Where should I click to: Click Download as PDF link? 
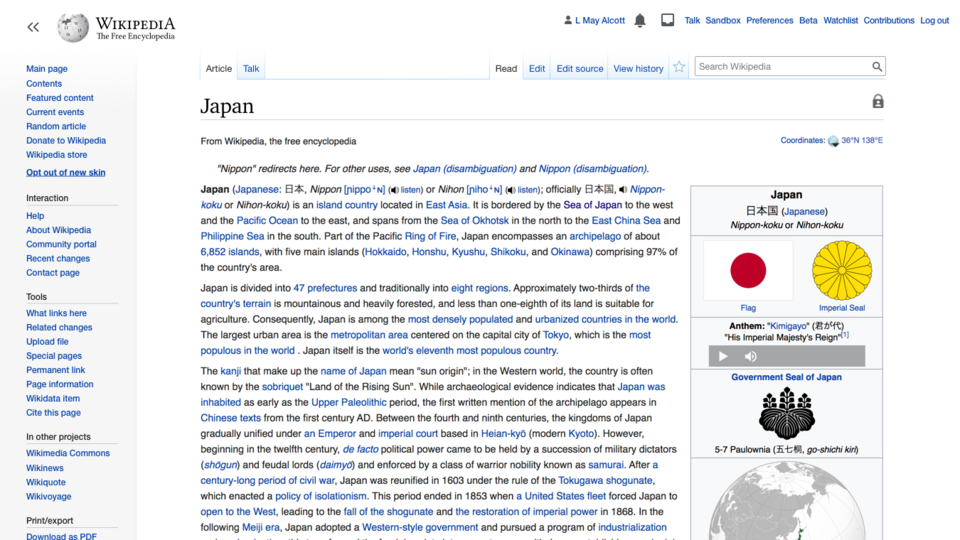coord(61,536)
